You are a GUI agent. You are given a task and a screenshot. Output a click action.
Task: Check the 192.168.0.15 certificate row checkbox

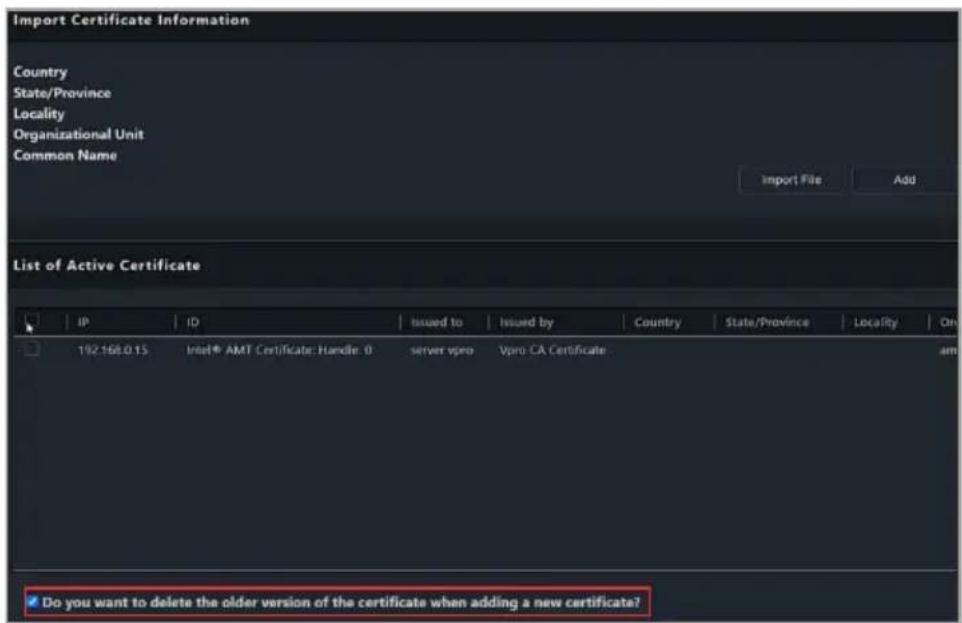click(32, 349)
